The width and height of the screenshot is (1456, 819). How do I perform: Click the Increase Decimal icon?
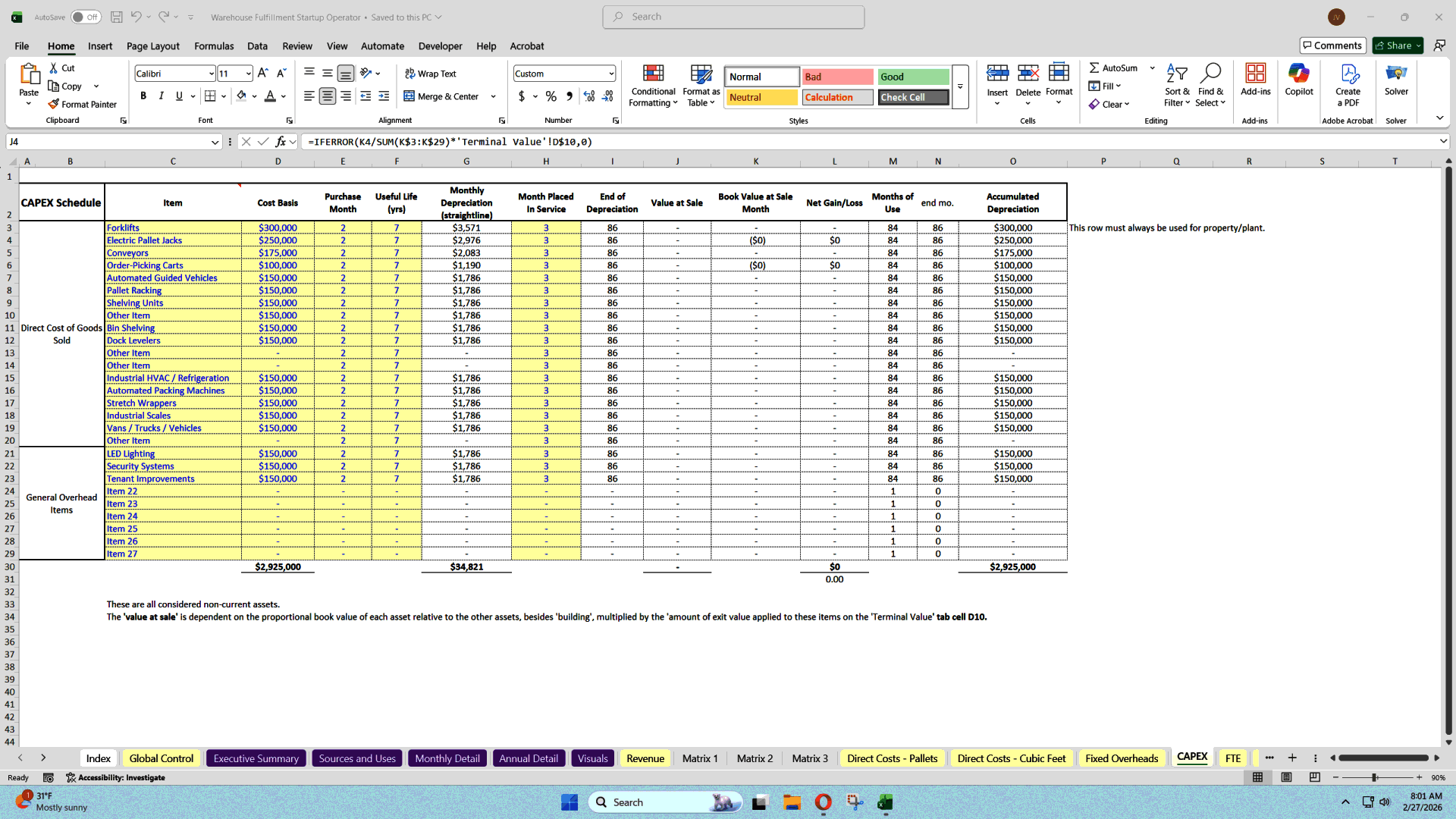click(x=589, y=97)
